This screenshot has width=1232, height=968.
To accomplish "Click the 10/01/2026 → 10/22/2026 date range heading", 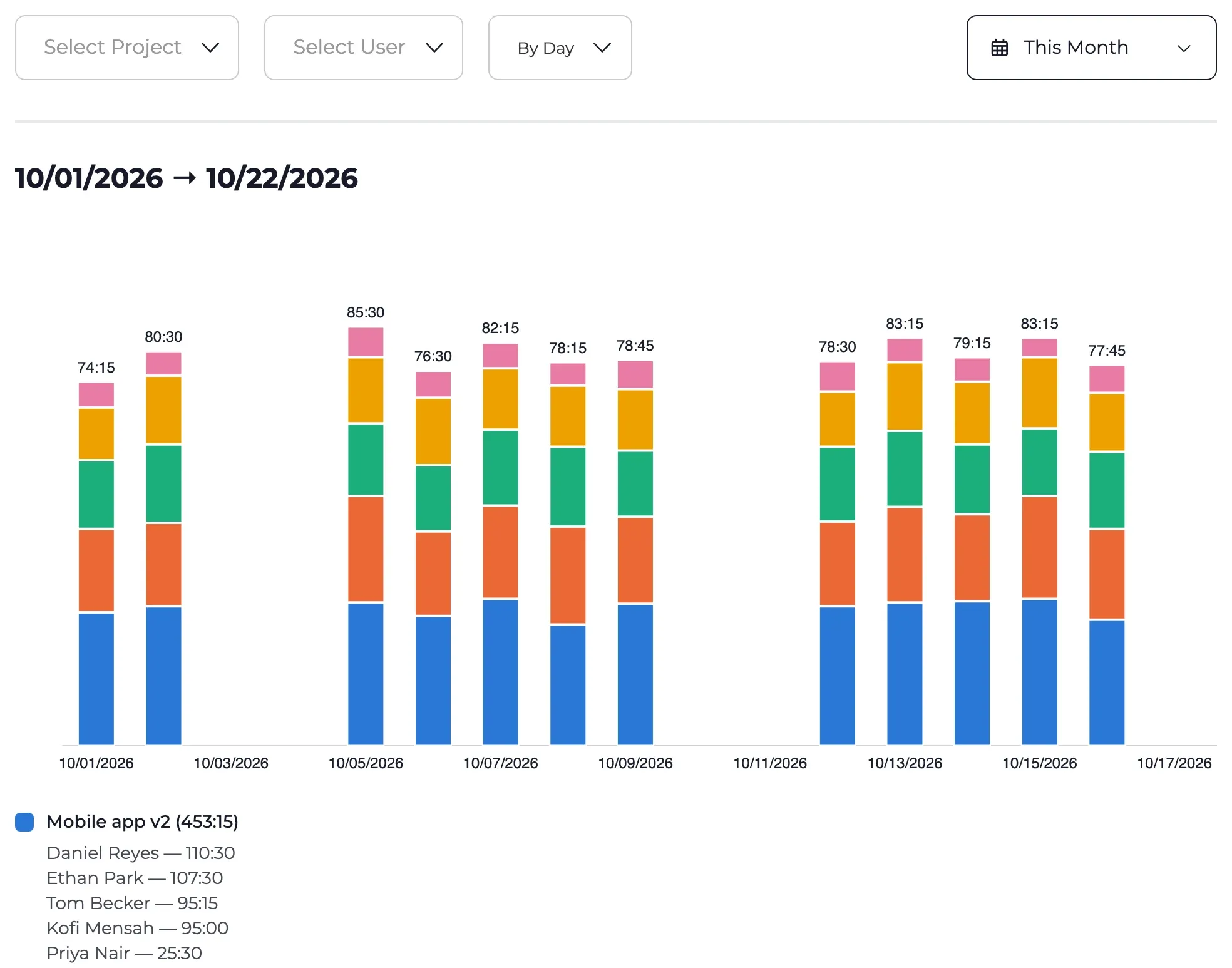I will coord(187,178).
